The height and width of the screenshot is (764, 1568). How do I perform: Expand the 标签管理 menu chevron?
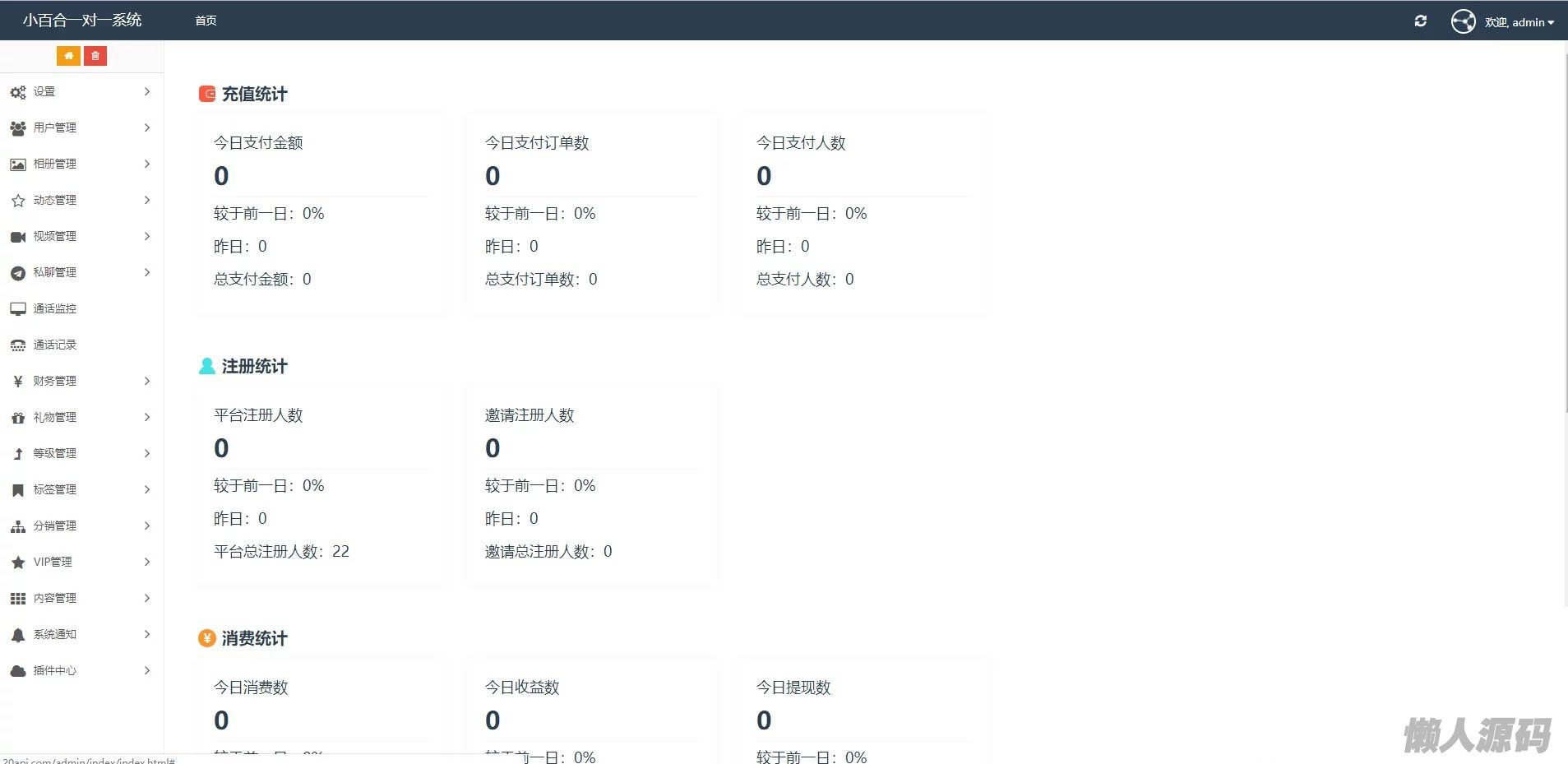[147, 489]
